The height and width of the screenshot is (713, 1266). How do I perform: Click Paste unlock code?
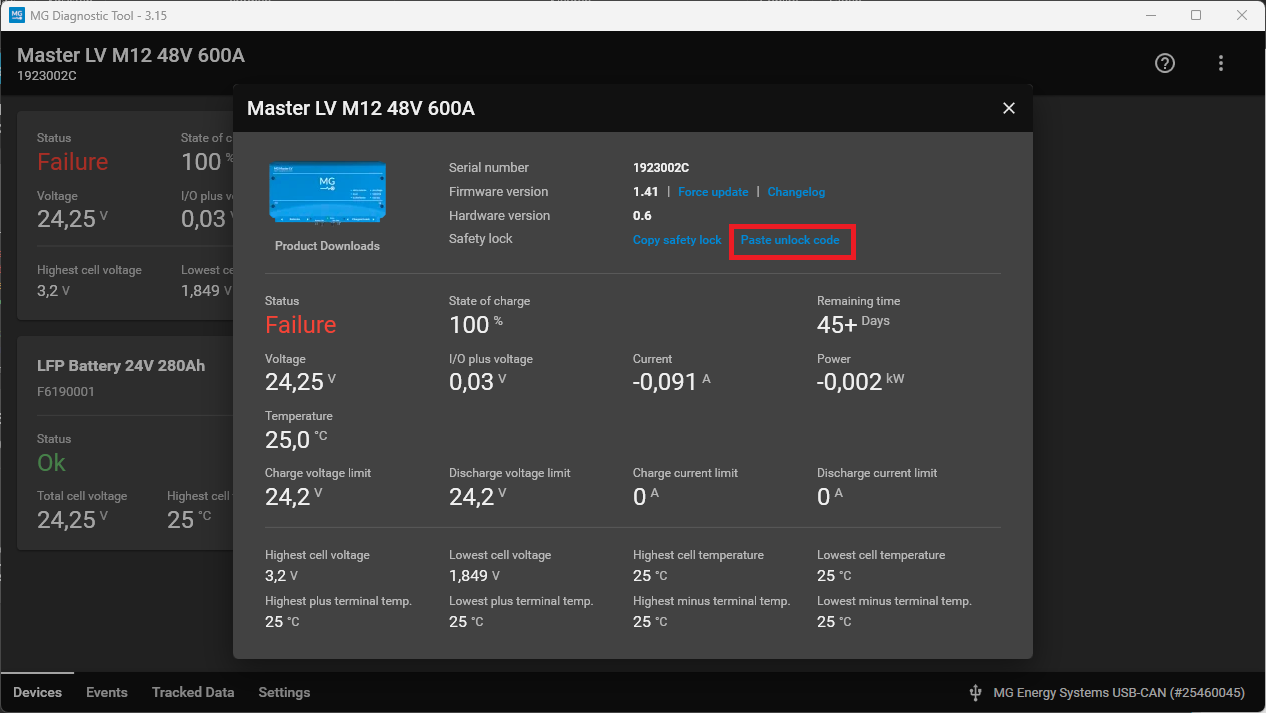[790, 240]
